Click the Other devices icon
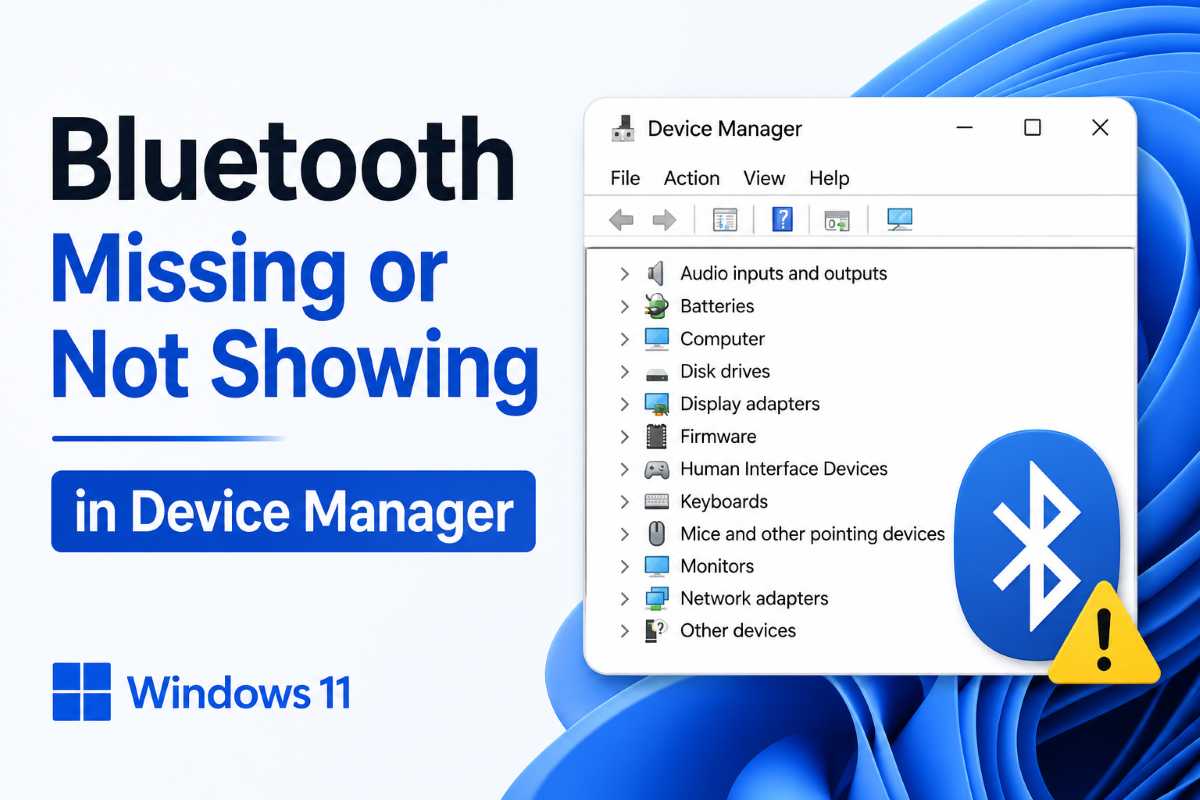Screen dimensions: 1200x800 click(656, 630)
